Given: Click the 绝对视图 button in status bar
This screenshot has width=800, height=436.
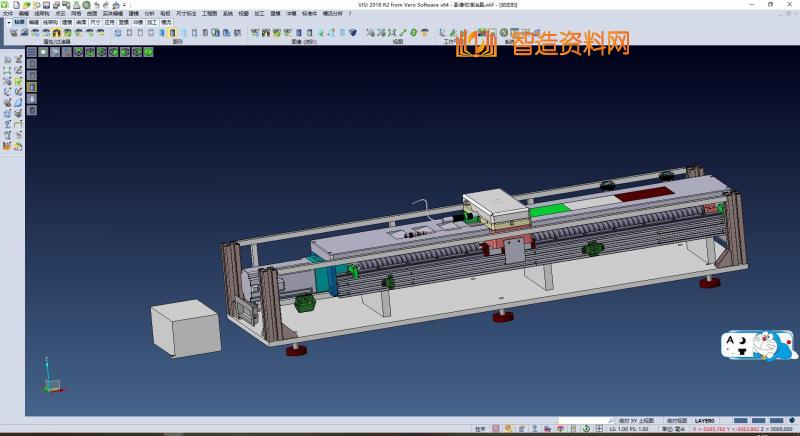Looking at the screenshot, I should (677, 421).
